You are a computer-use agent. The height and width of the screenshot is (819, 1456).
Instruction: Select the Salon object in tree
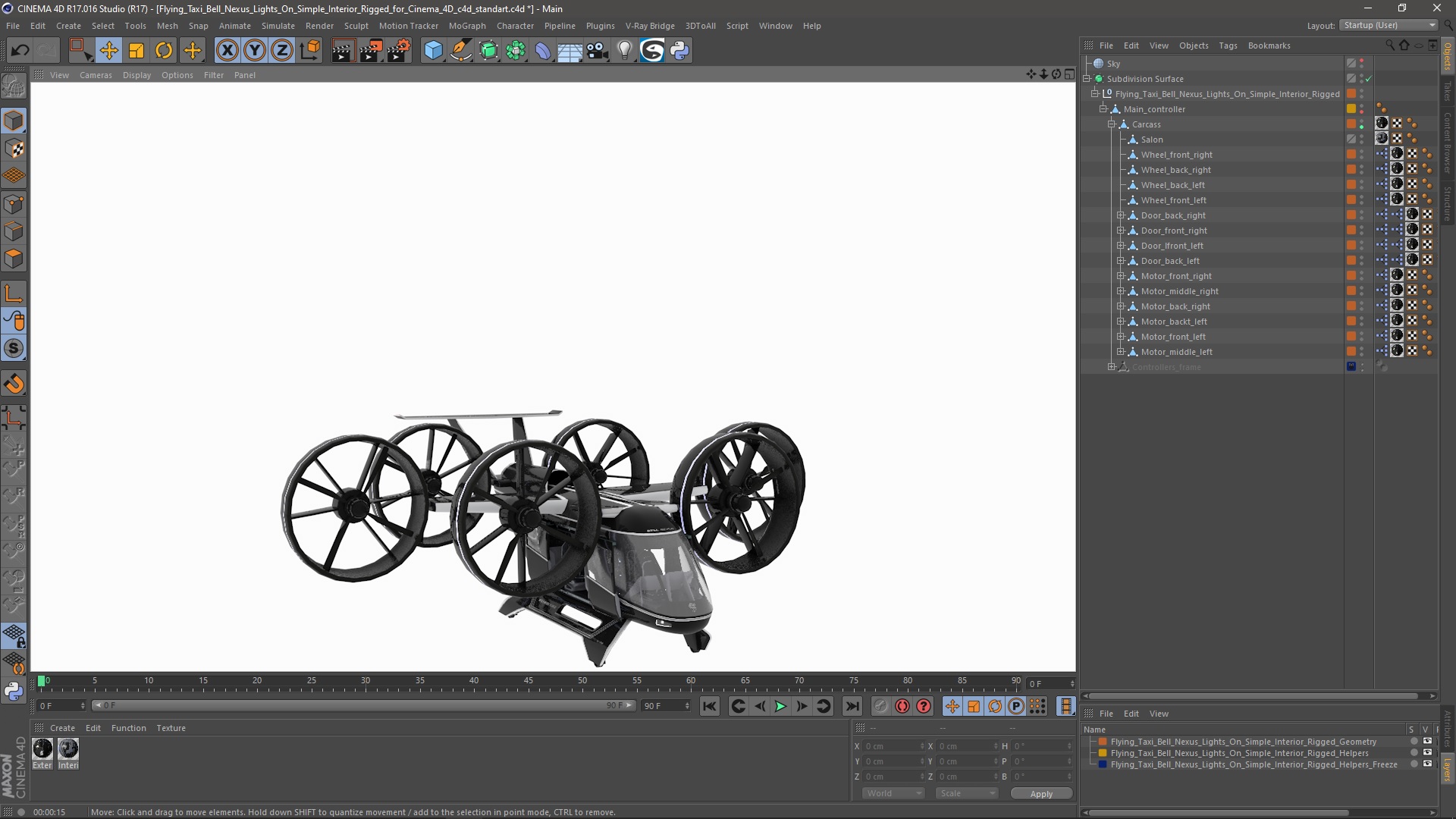1151,140
